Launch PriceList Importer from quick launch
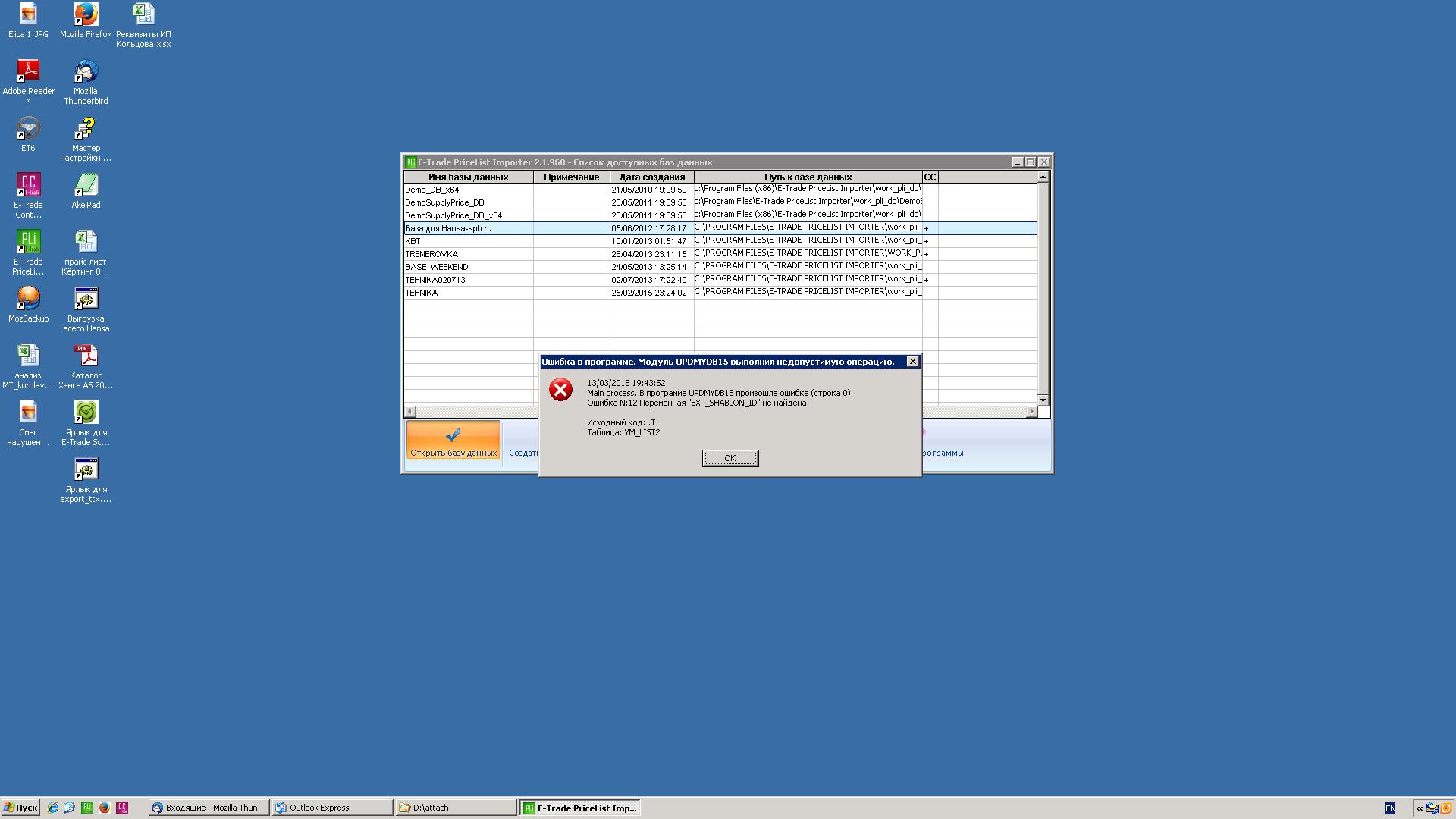The height and width of the screenshot is (819, 1456). click(x=87, y=808)
